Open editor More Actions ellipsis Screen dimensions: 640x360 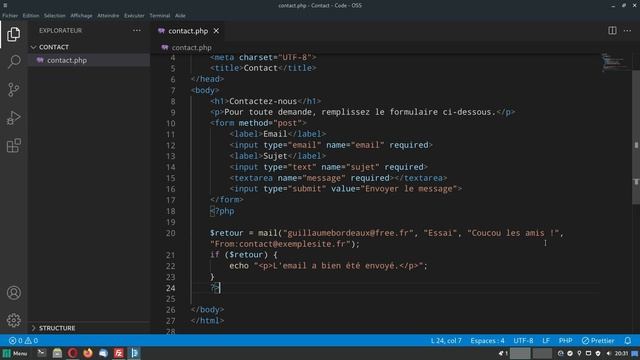pyautogui.click(x=627, y=31)
